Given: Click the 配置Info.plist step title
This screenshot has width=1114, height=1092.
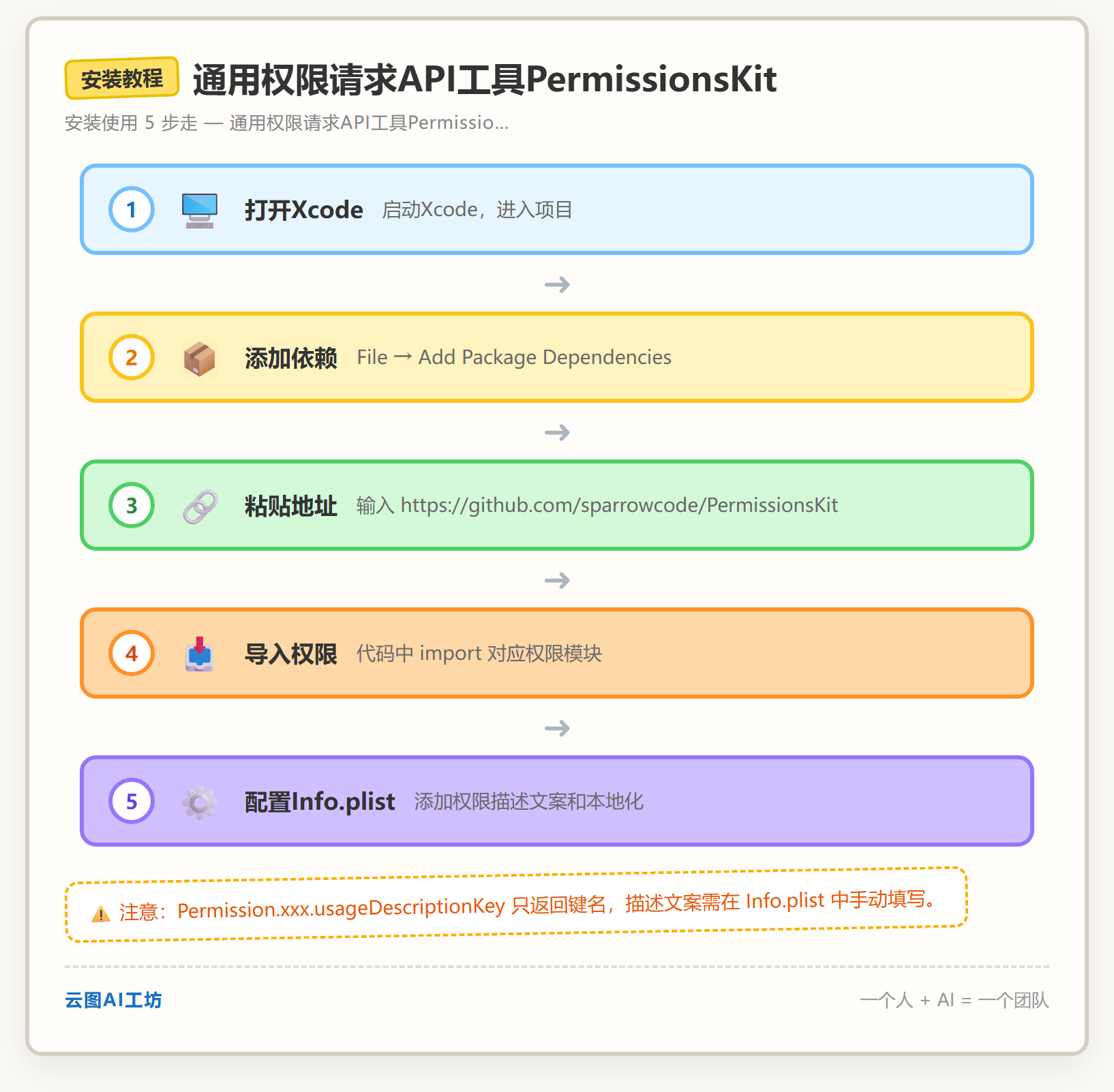Looking at the screenshot, I should point(320,802).
